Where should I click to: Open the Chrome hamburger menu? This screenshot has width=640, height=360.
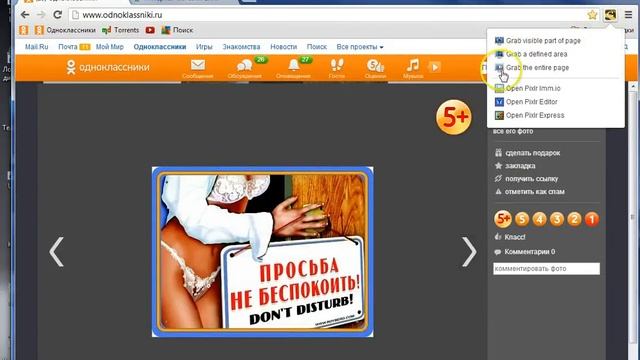(x=628, y=15)
